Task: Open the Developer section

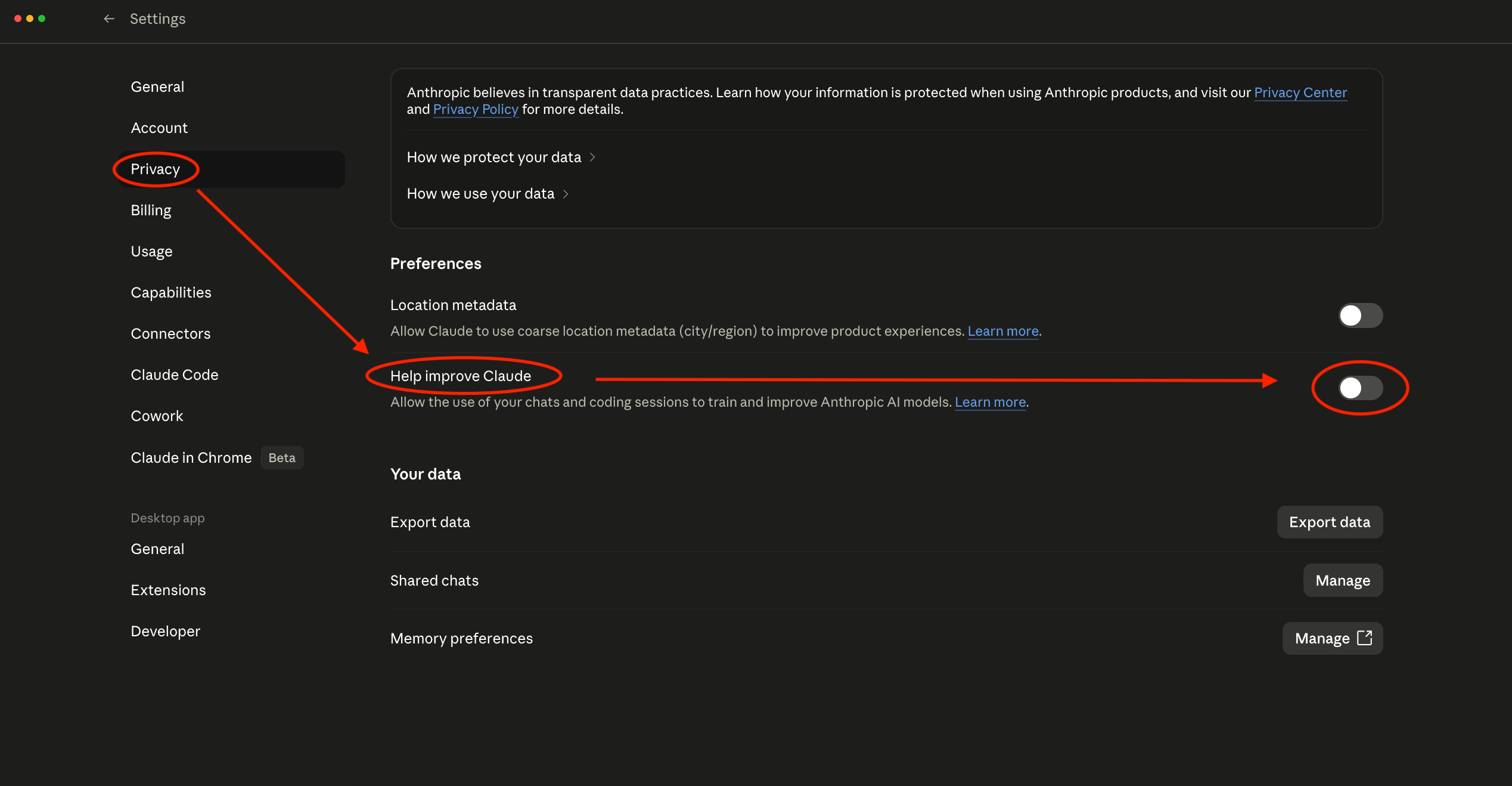Action: (x=166, y=632)
